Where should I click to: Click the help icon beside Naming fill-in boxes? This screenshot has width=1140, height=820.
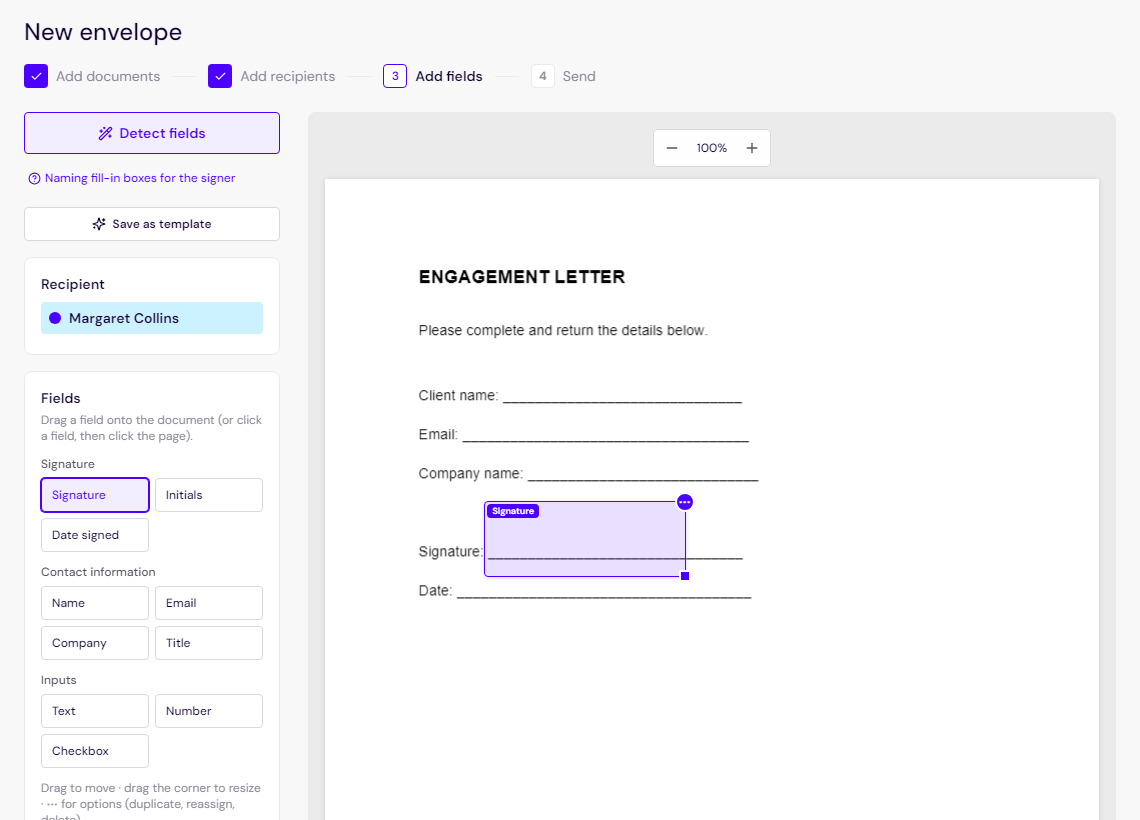pos(34,179)
